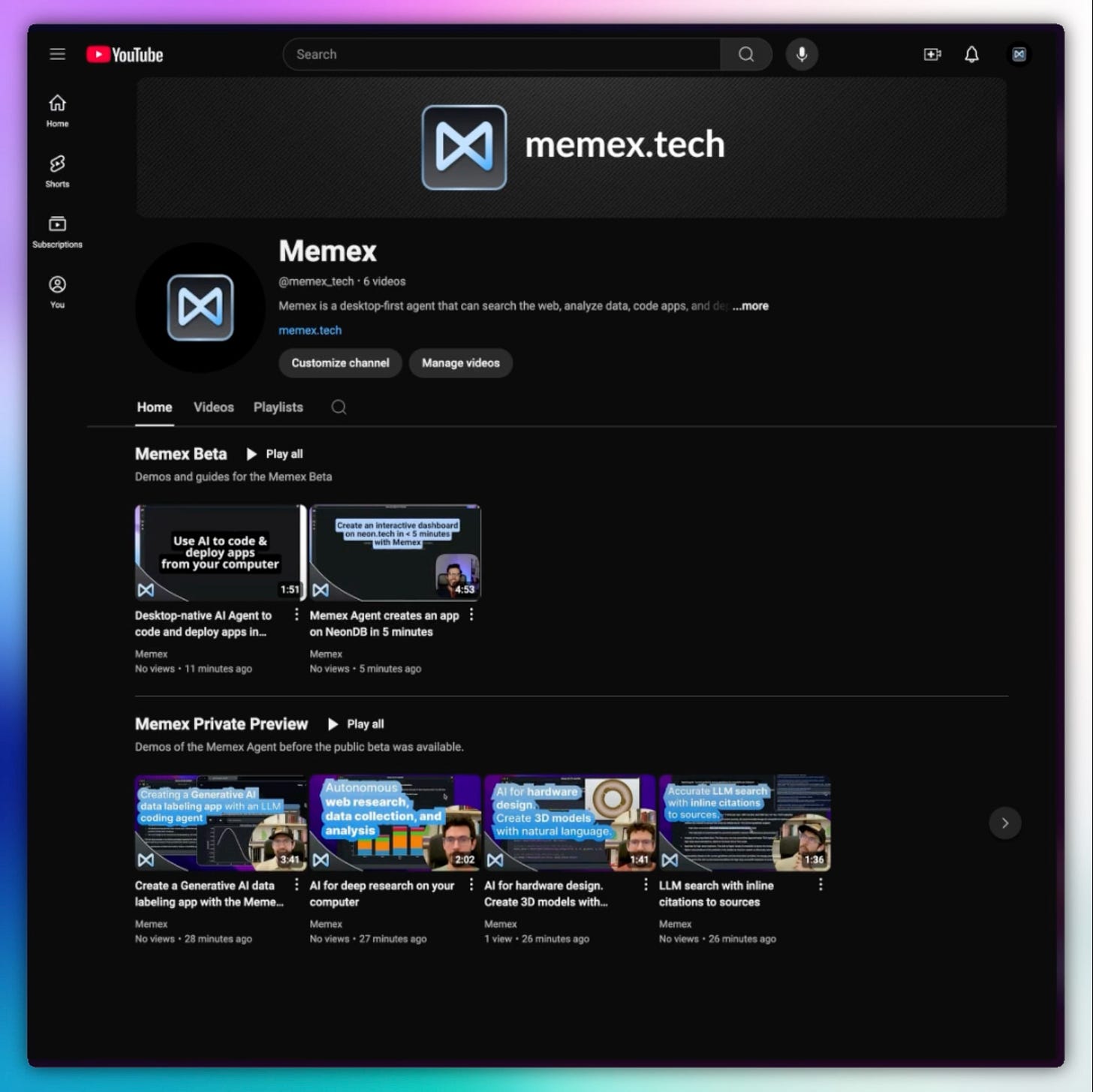The width and height of the screenshot is (1093, 1092).
Task: Play all Memex Private Preview videos
Action: coord(356,724)
